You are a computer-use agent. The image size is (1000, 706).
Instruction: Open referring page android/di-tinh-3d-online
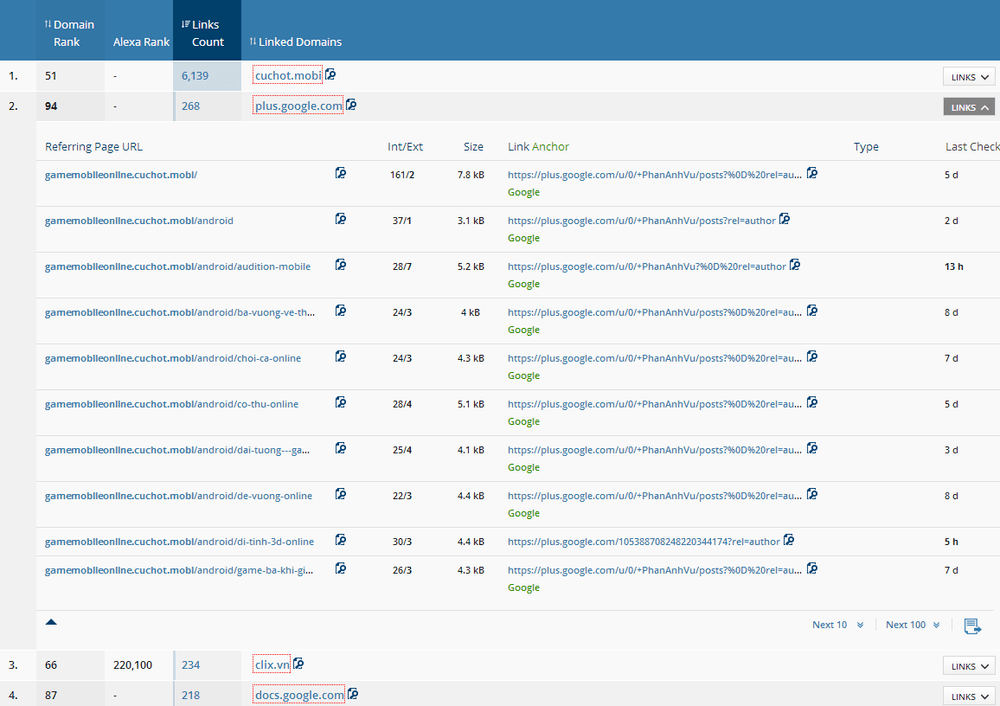tap(179, 542)
